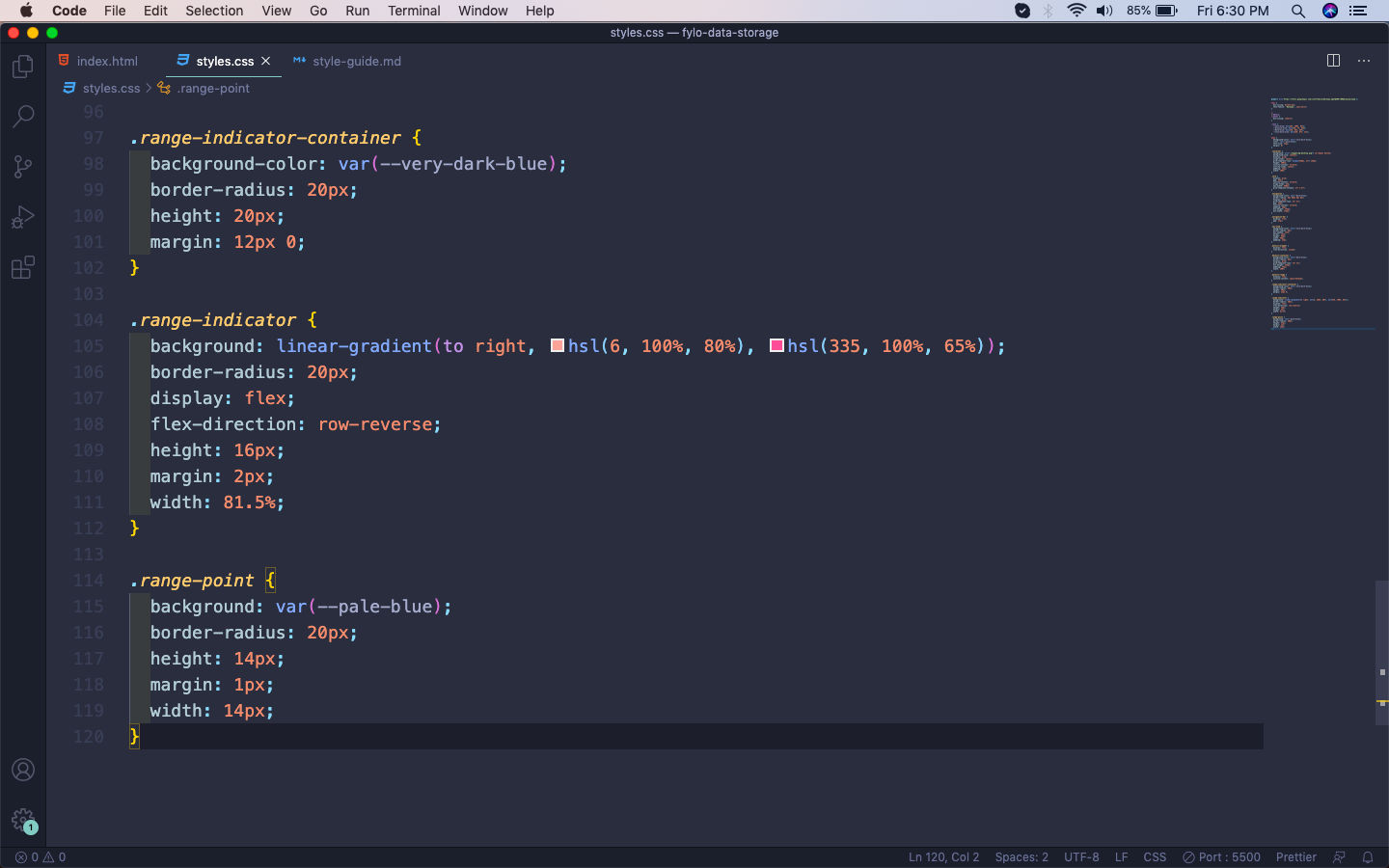This screenshot has height=868, width=1389.
Task: Open the Help menu
Action: pos(539,11)
